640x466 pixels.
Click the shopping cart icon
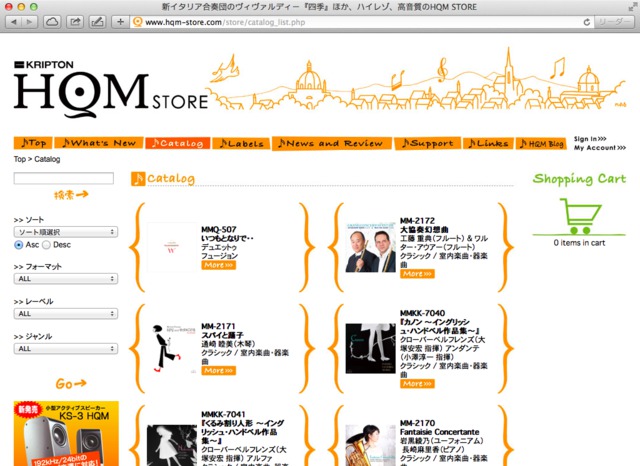579,216
